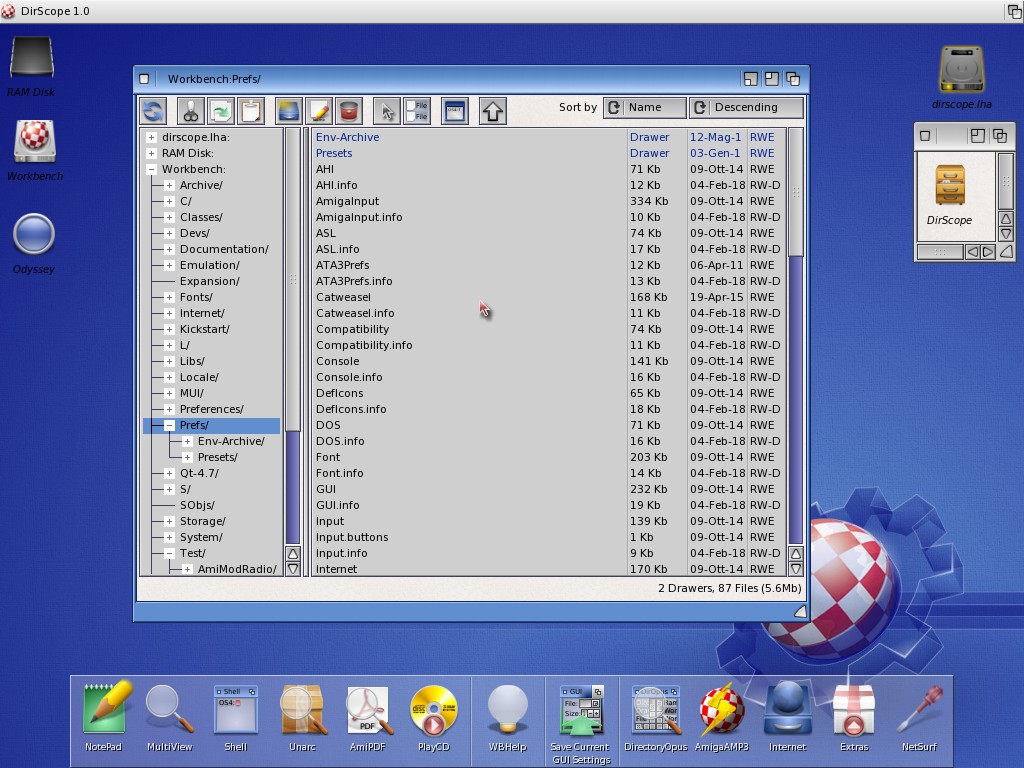Expand the dirscope.lha: tree node
This screenshot has height=768, width=1024.
(x=151, y=137)
